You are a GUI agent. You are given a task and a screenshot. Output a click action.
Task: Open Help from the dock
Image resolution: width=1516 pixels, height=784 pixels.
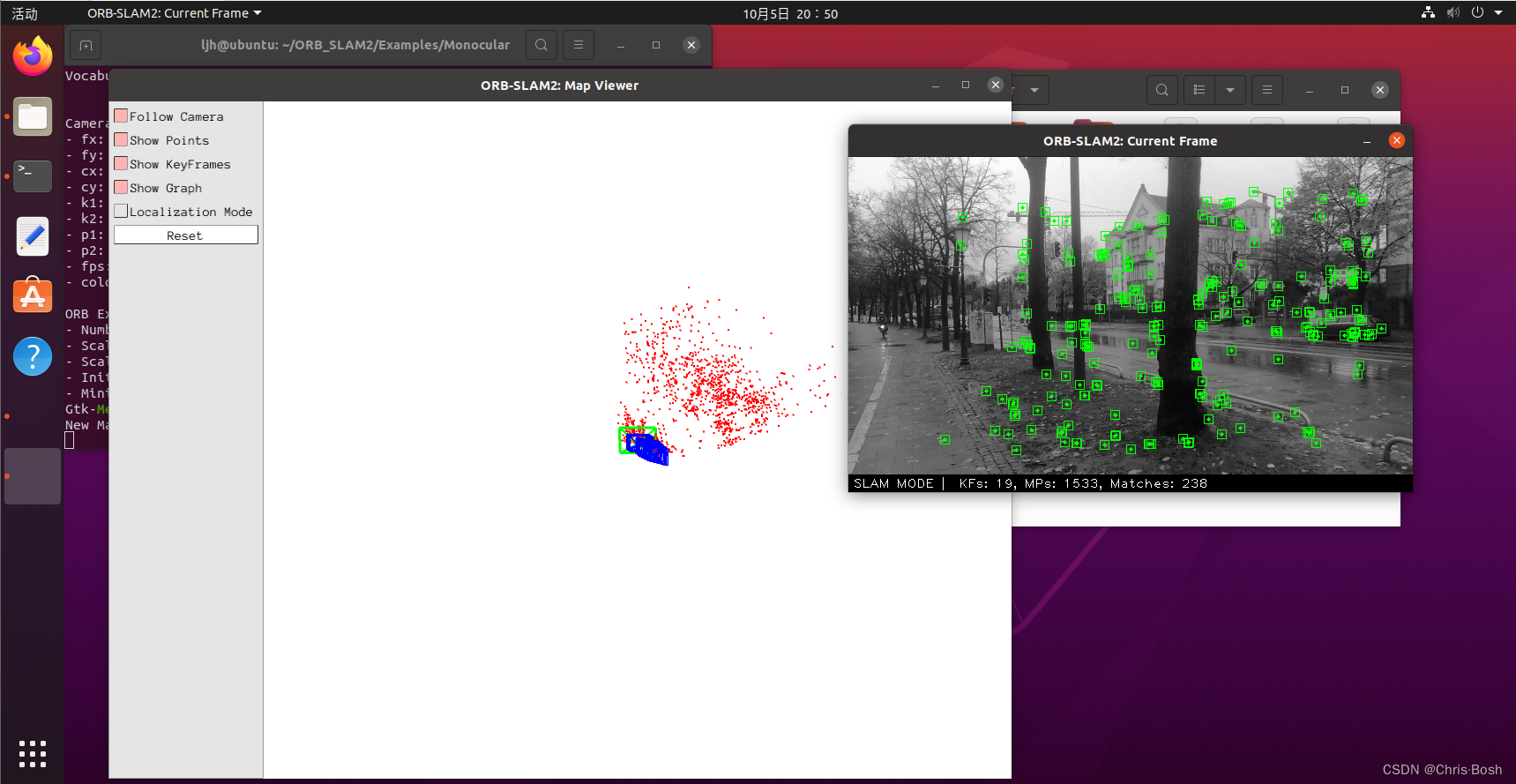point(33,356)
